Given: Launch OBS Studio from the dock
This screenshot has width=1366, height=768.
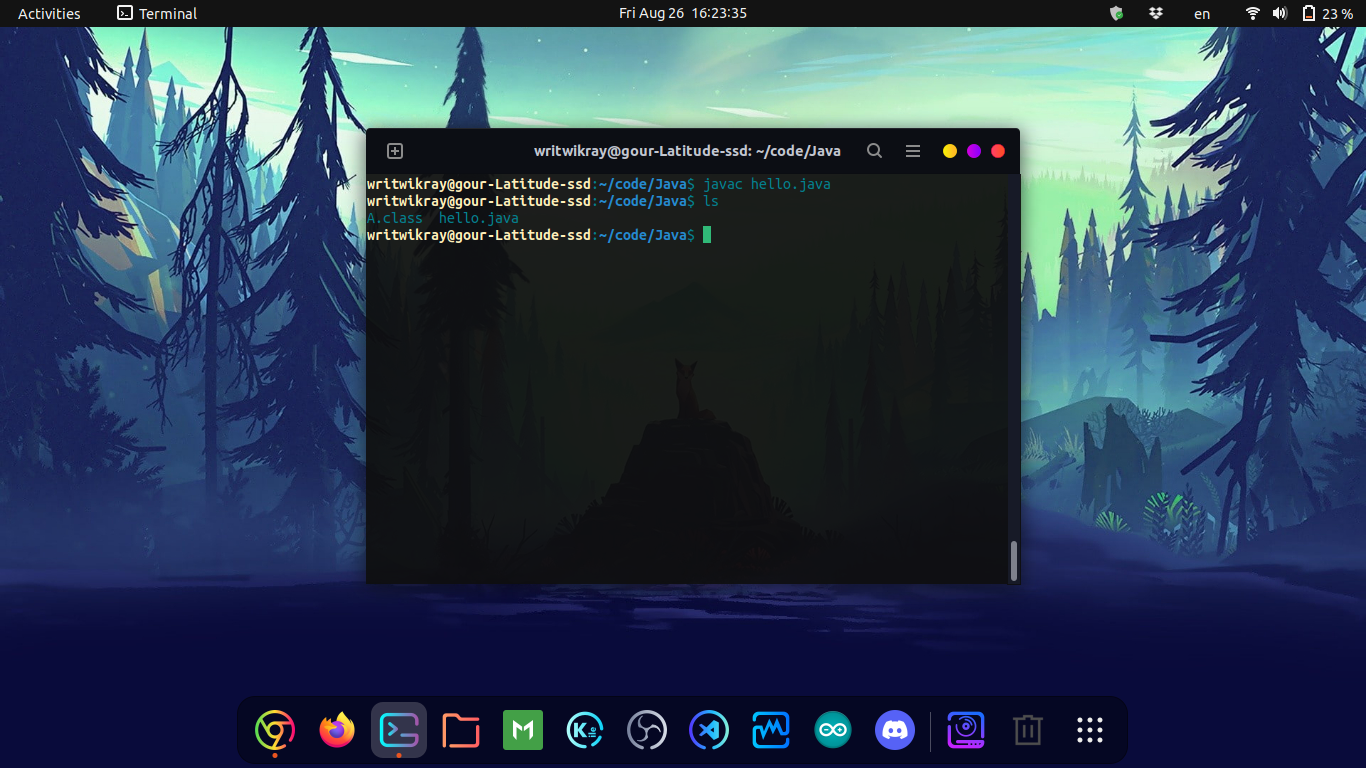Looking at the screenshot, I should tap(647, 730).
